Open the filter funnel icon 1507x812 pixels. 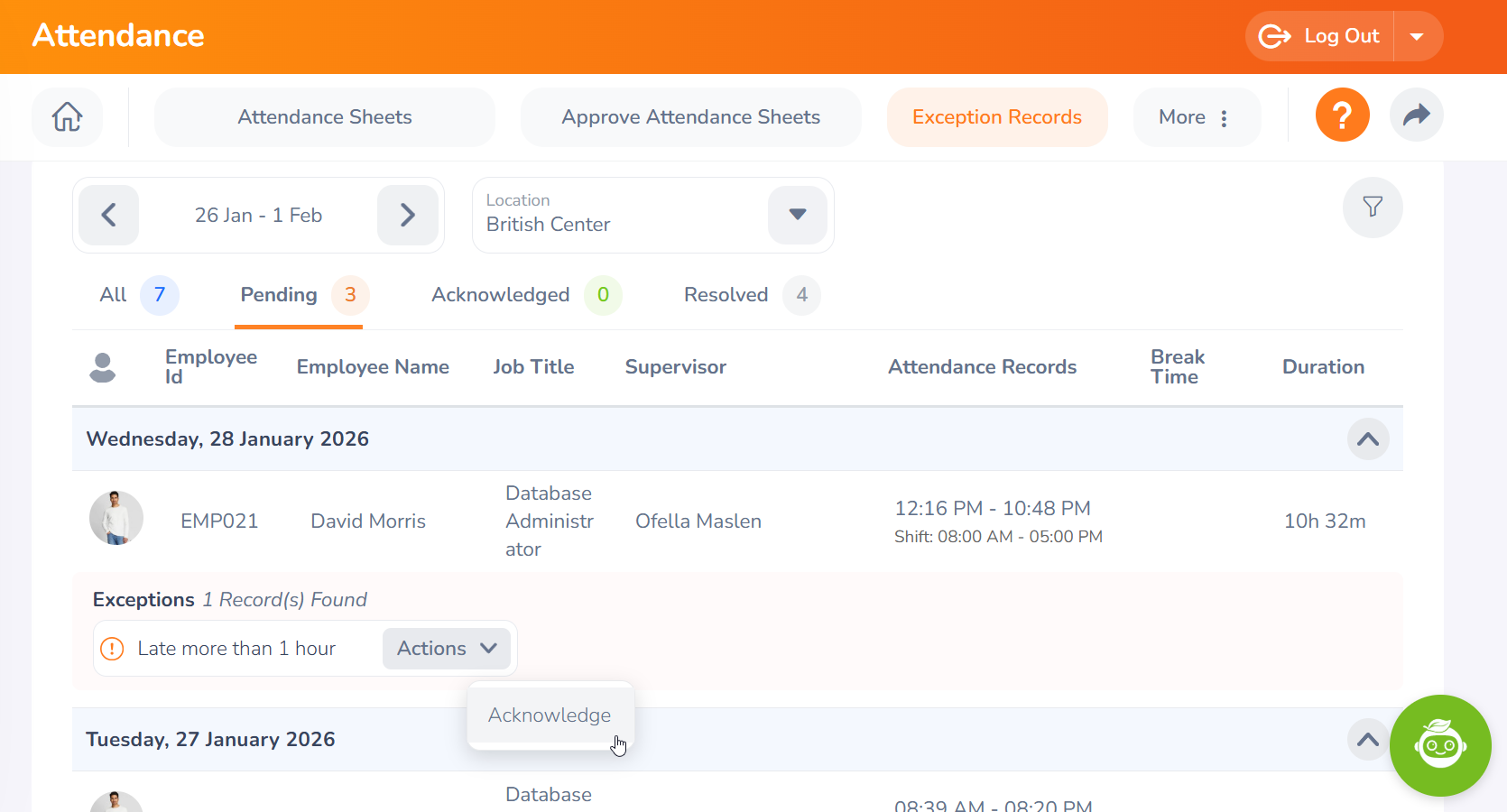(x=1372, y=208)
